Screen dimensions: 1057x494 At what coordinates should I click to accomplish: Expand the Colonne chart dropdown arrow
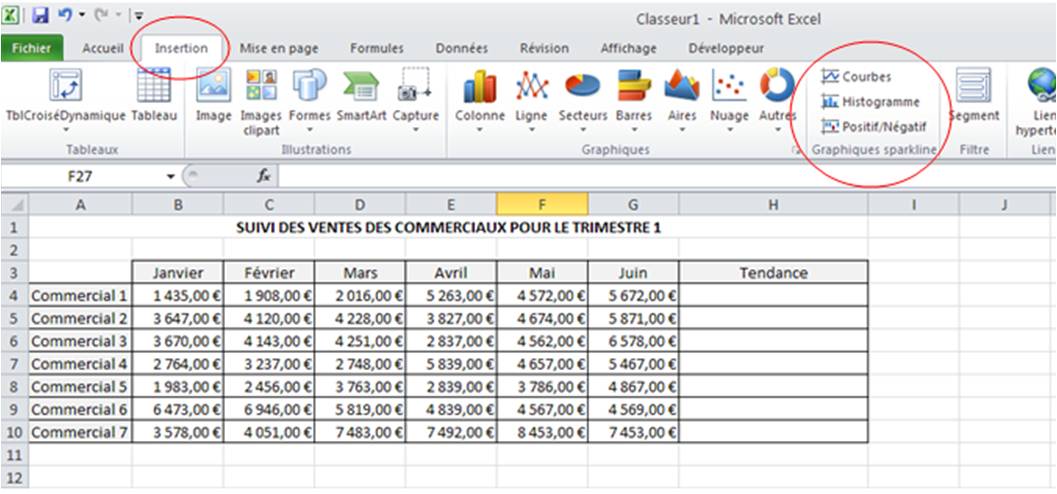480,129
